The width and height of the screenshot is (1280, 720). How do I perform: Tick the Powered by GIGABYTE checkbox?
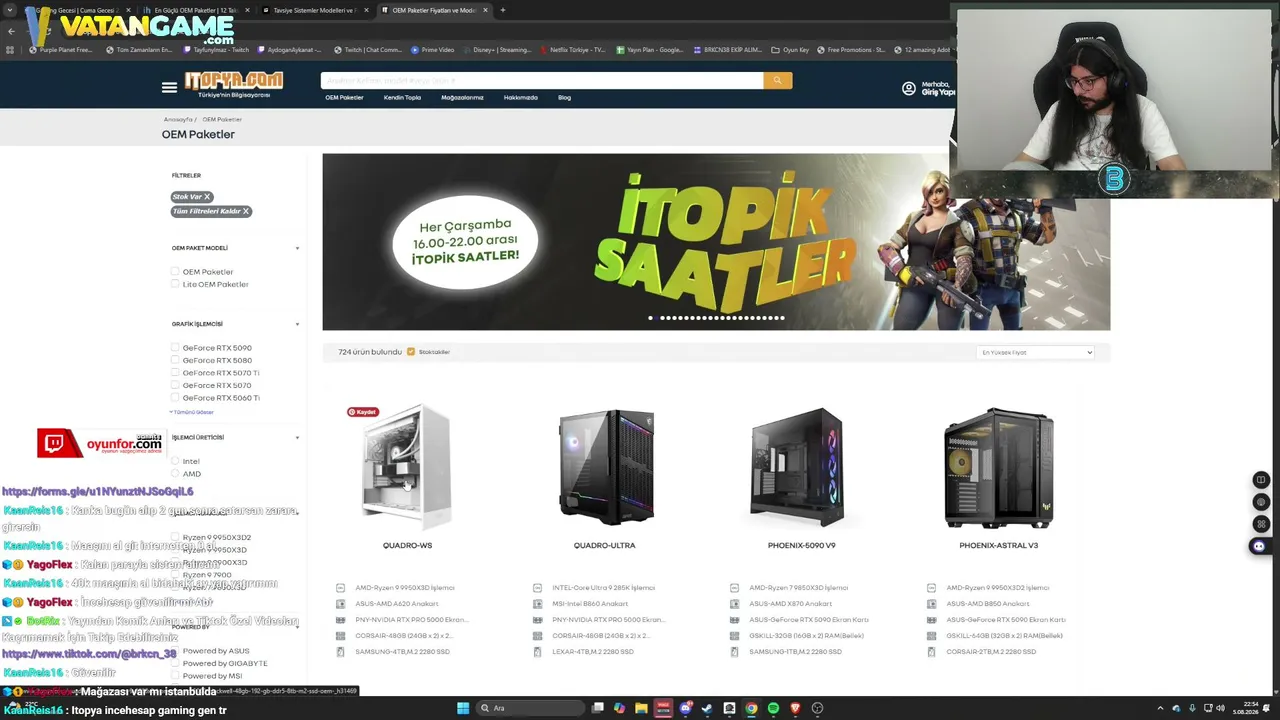coord(175,663)
